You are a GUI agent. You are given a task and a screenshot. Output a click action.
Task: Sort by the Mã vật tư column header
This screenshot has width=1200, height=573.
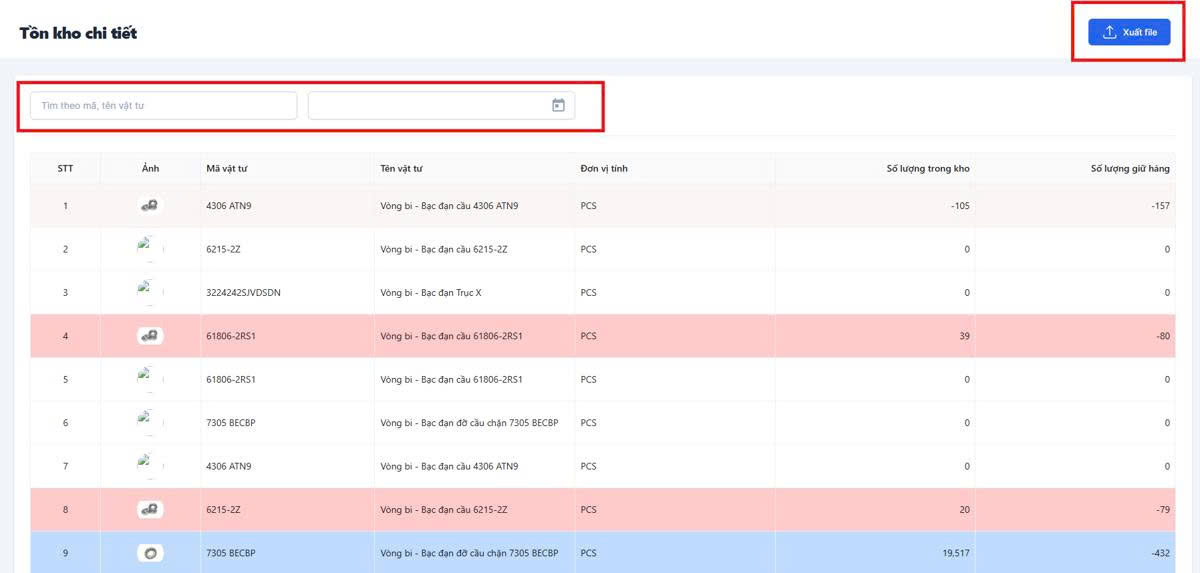pos(226,169)
